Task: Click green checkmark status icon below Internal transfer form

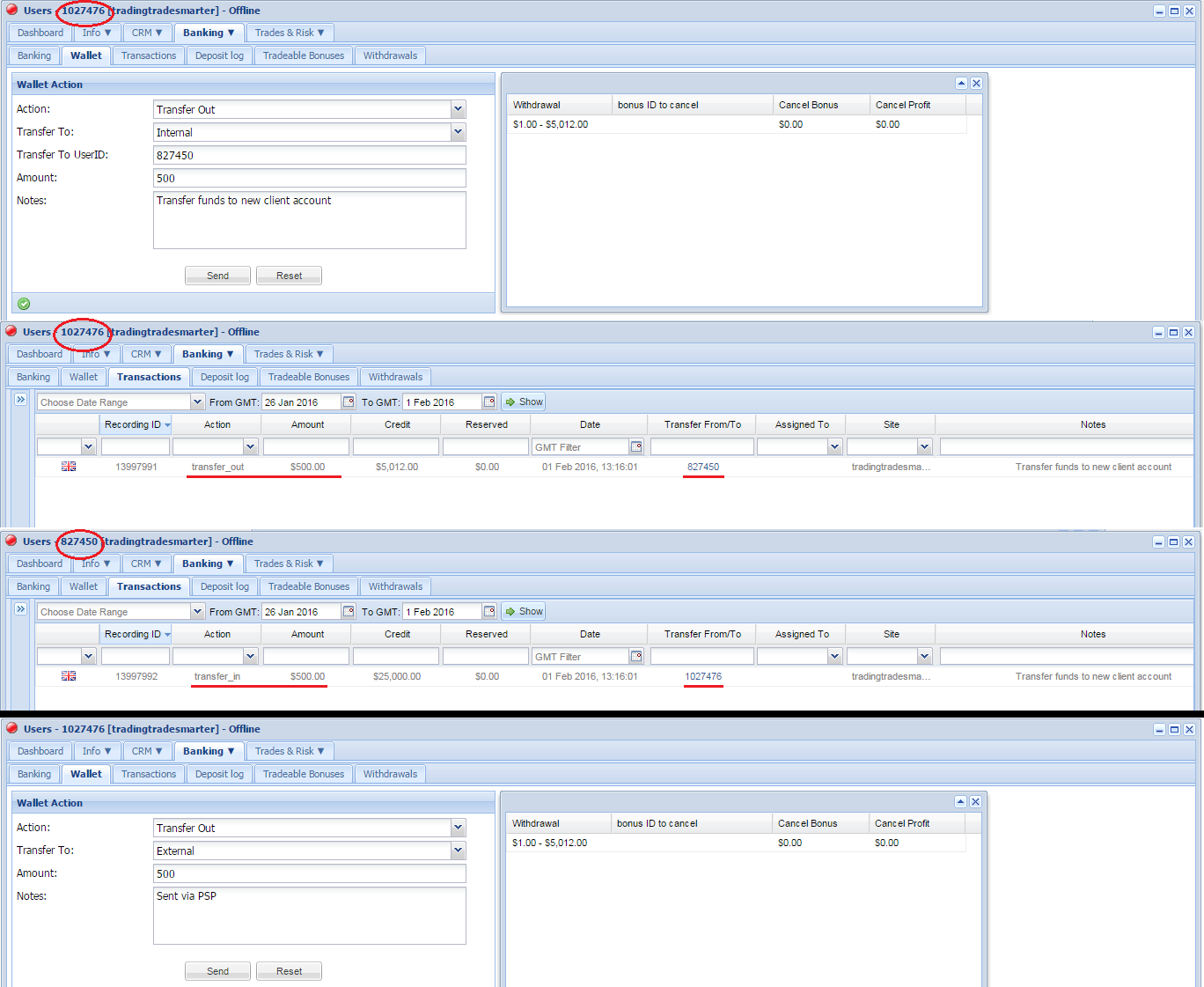Action: point(24,304)
